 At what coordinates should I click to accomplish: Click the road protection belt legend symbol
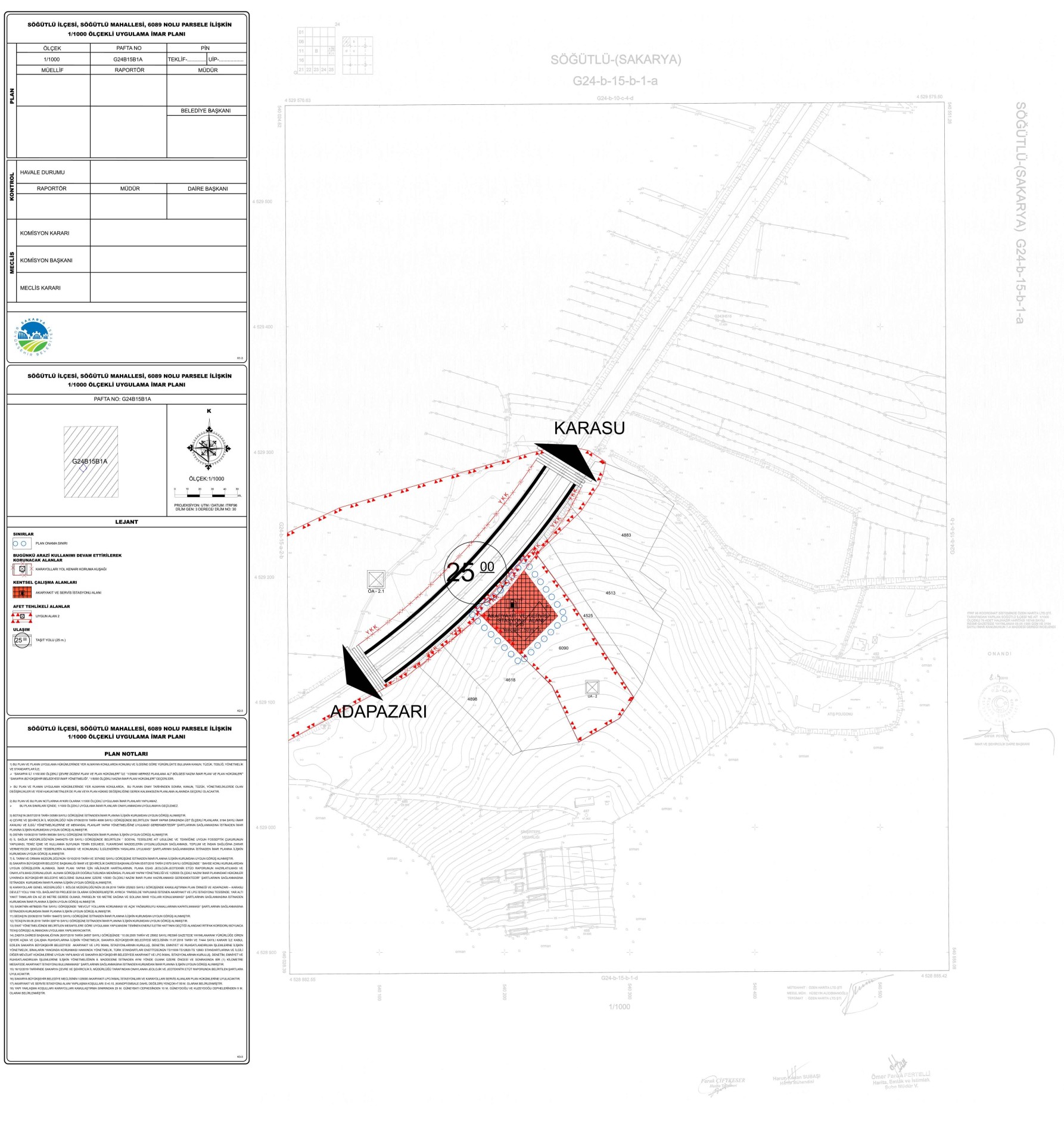point(22,569)
